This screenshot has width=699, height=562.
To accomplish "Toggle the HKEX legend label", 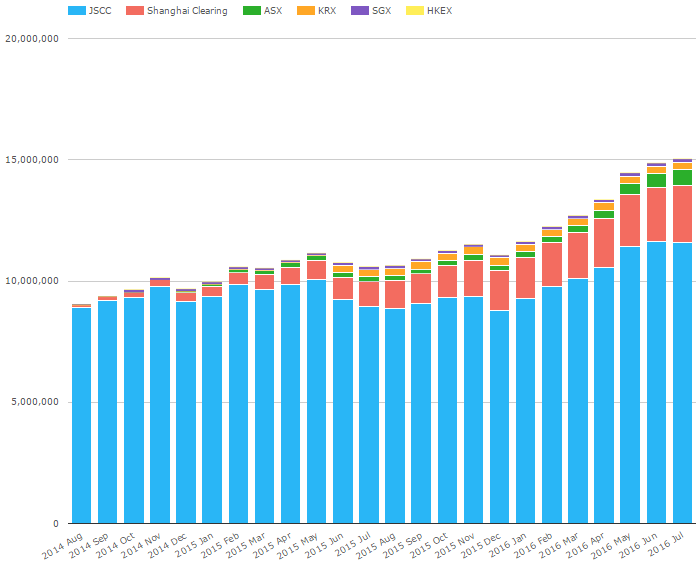I will coord(440,11).
